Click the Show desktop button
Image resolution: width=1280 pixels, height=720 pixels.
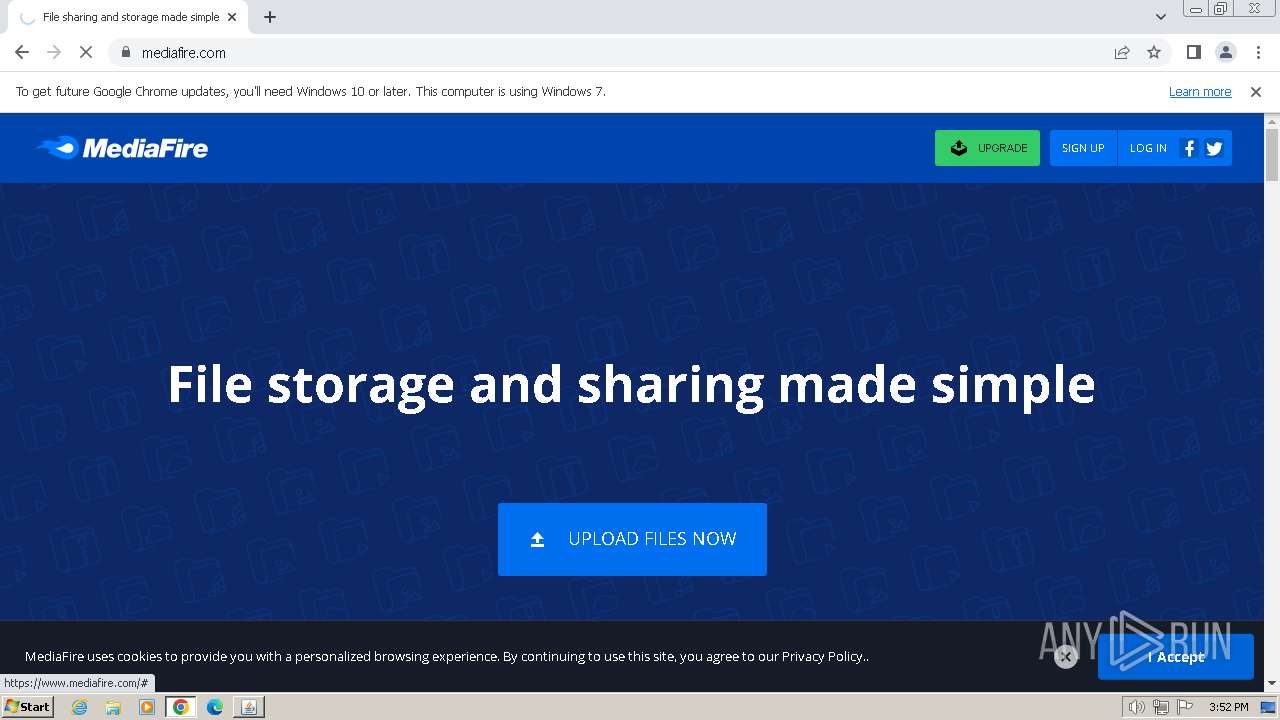(1269, 707)
